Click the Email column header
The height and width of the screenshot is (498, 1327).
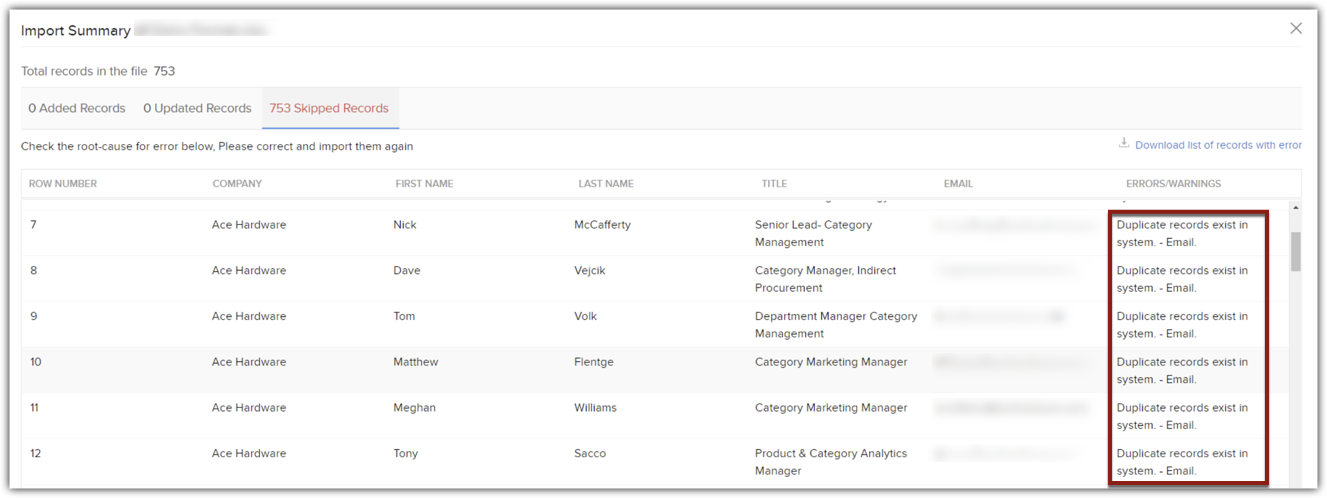click(x=958, y=184)
